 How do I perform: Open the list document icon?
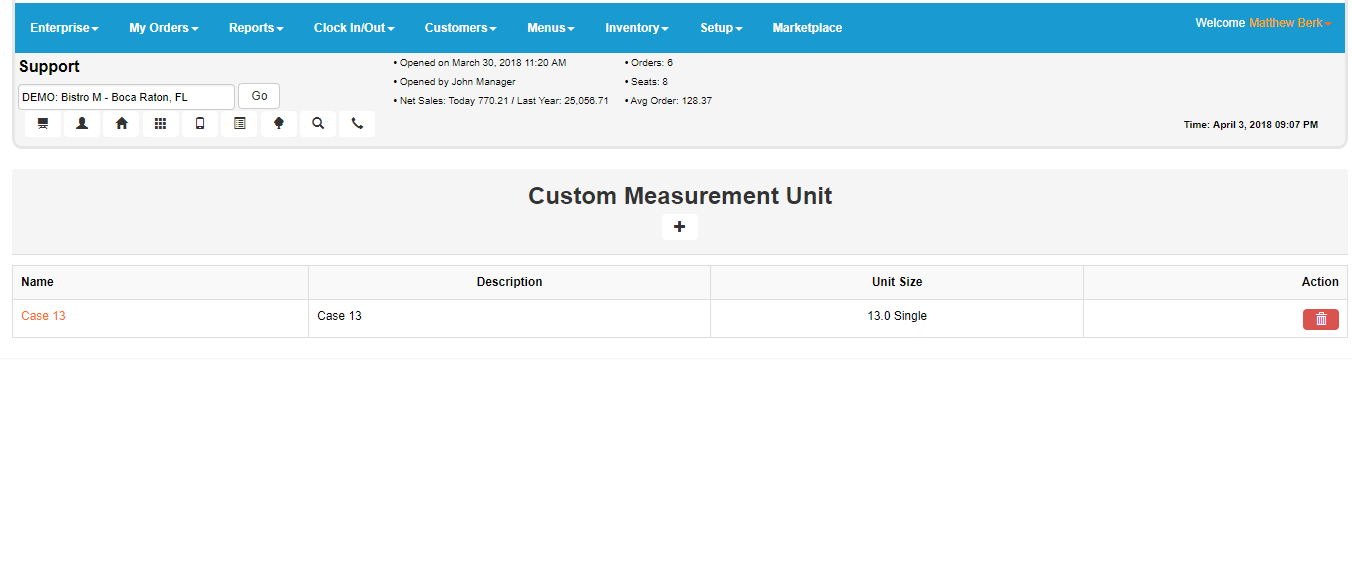click(x=239, y=124)
